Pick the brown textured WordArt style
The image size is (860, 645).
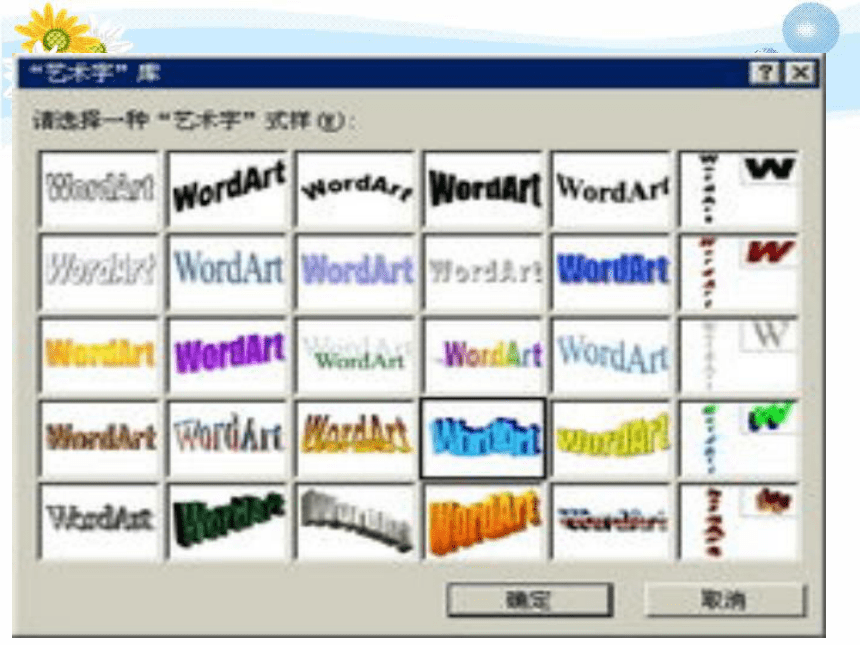[x=100, y=438]
